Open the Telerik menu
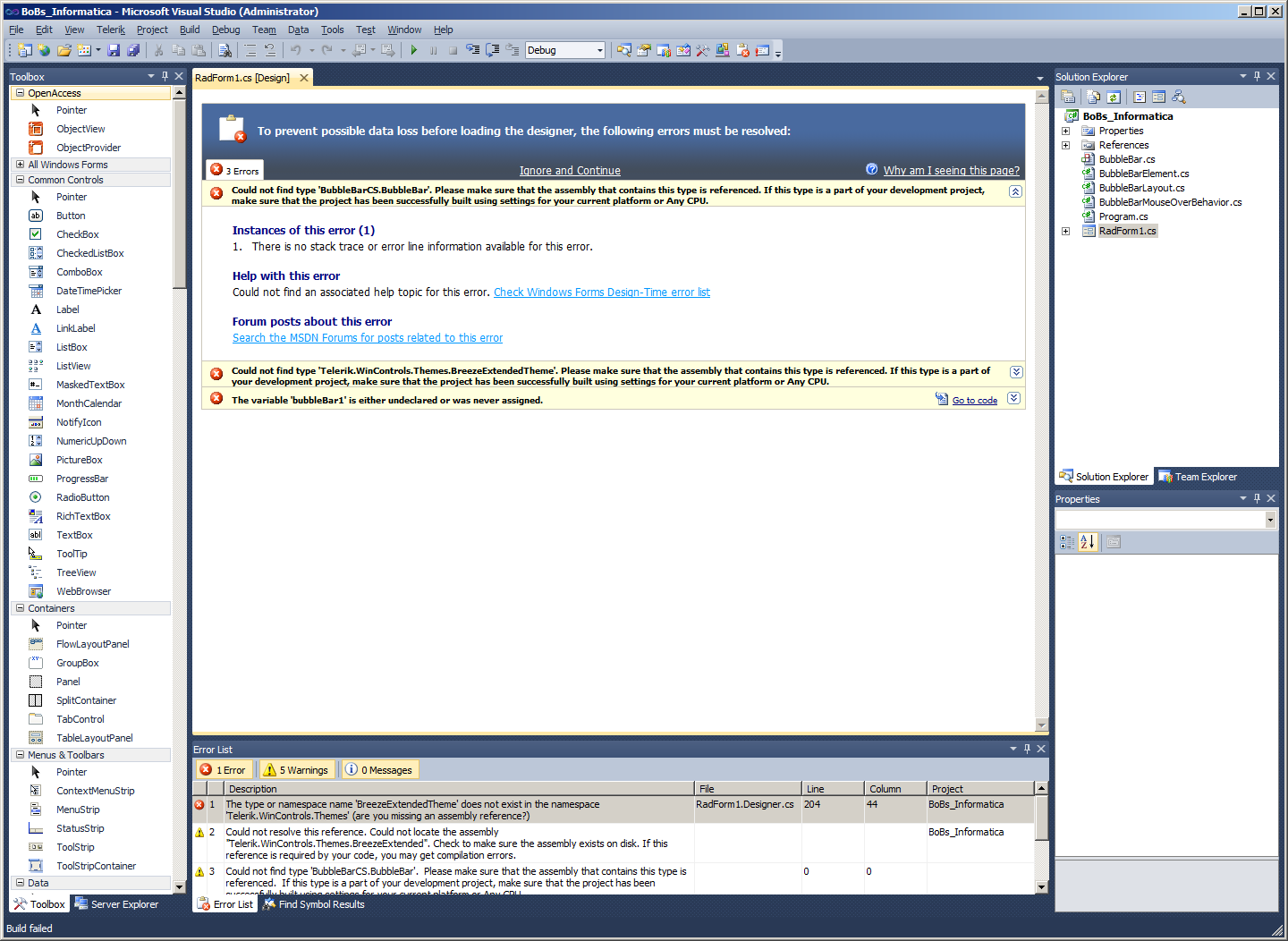This screenshot has width=1288, height=941. click(x=111, y=30)
